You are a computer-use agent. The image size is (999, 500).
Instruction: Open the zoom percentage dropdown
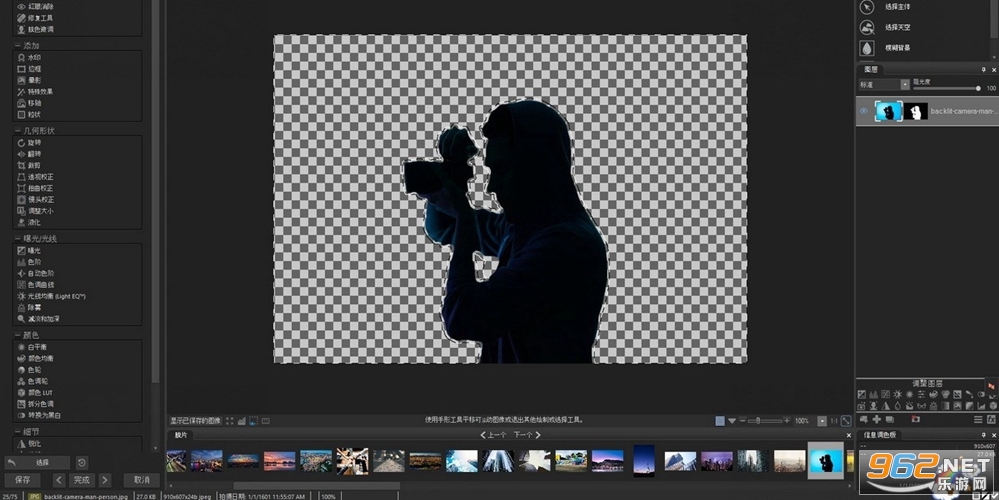(x=823, y=421)
